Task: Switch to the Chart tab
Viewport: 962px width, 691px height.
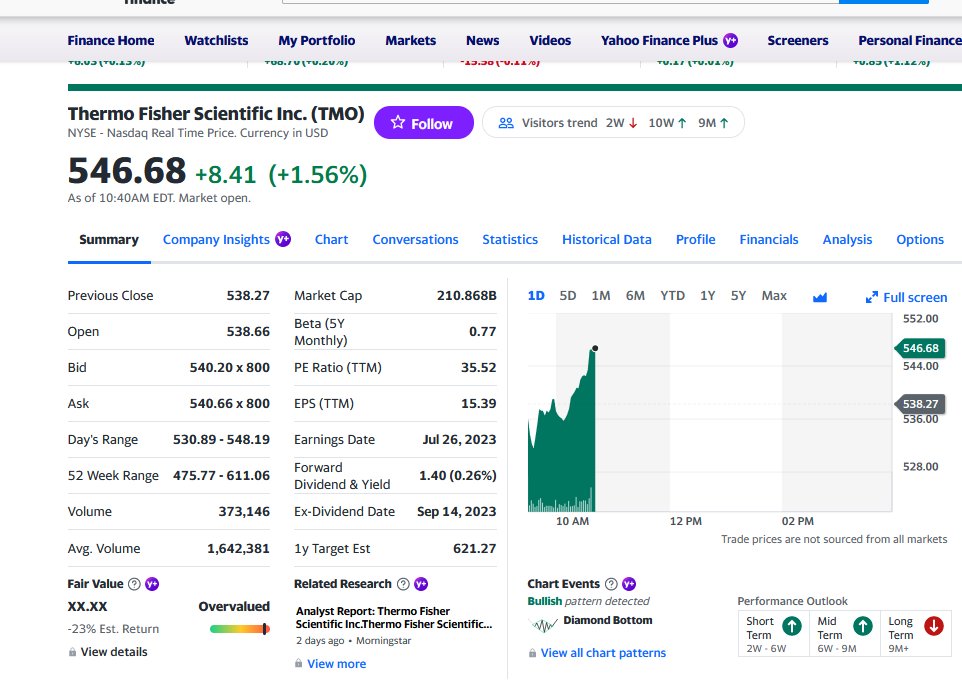Action: pos(331,239)
